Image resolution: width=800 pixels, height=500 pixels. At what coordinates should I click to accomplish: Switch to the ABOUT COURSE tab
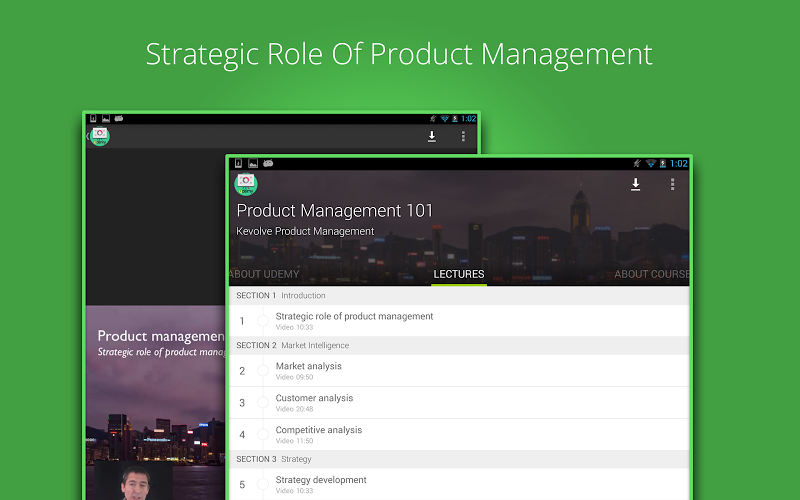tap(651, 274)
